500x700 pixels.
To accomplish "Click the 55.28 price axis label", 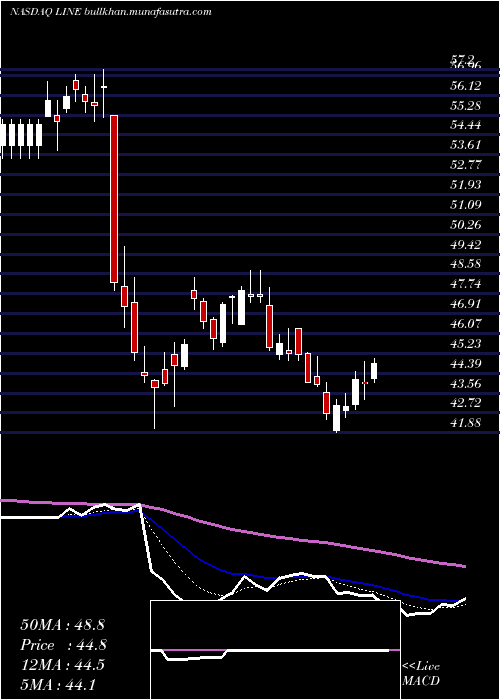I will click(466, 106).
